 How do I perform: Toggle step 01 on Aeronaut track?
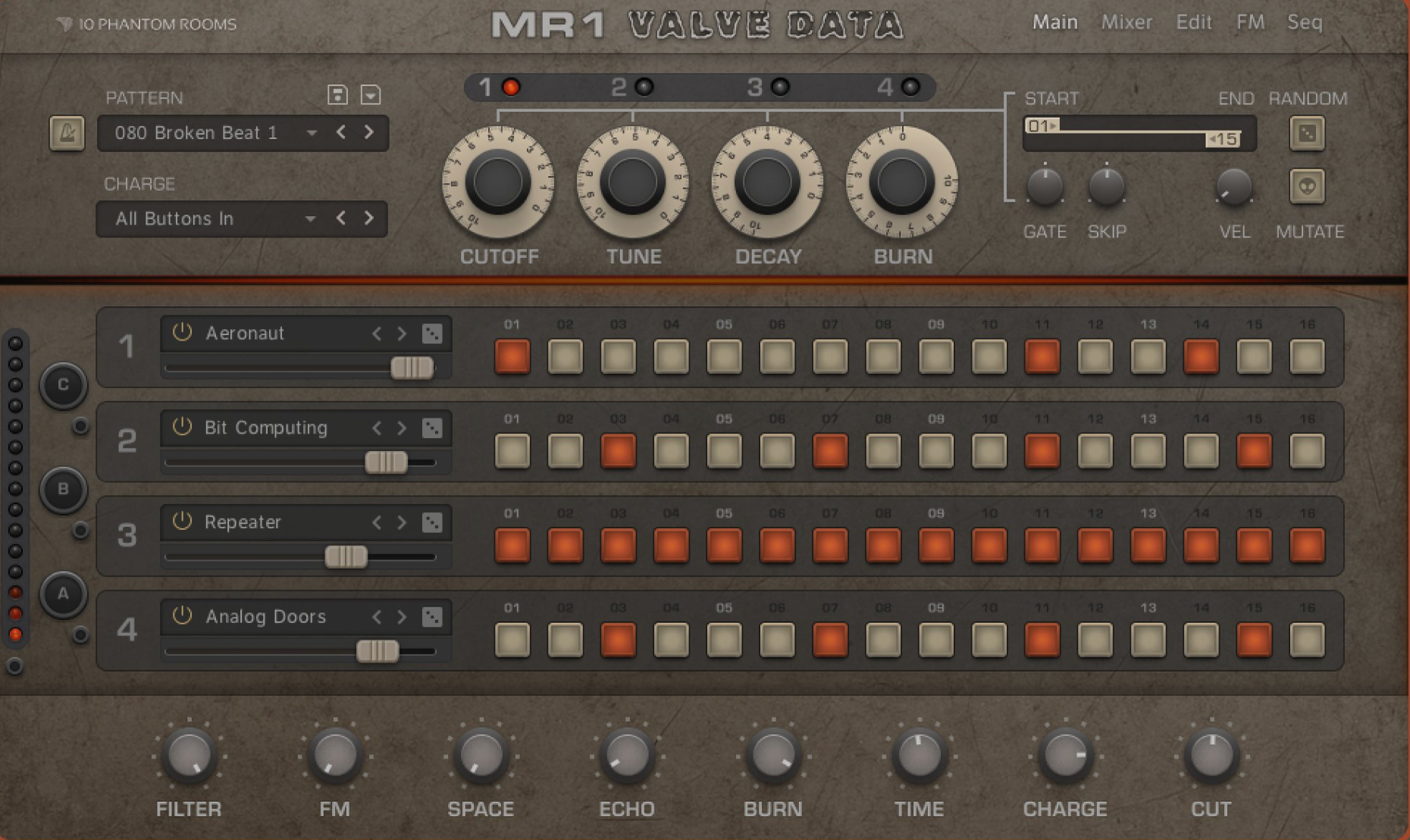point(512,356)
